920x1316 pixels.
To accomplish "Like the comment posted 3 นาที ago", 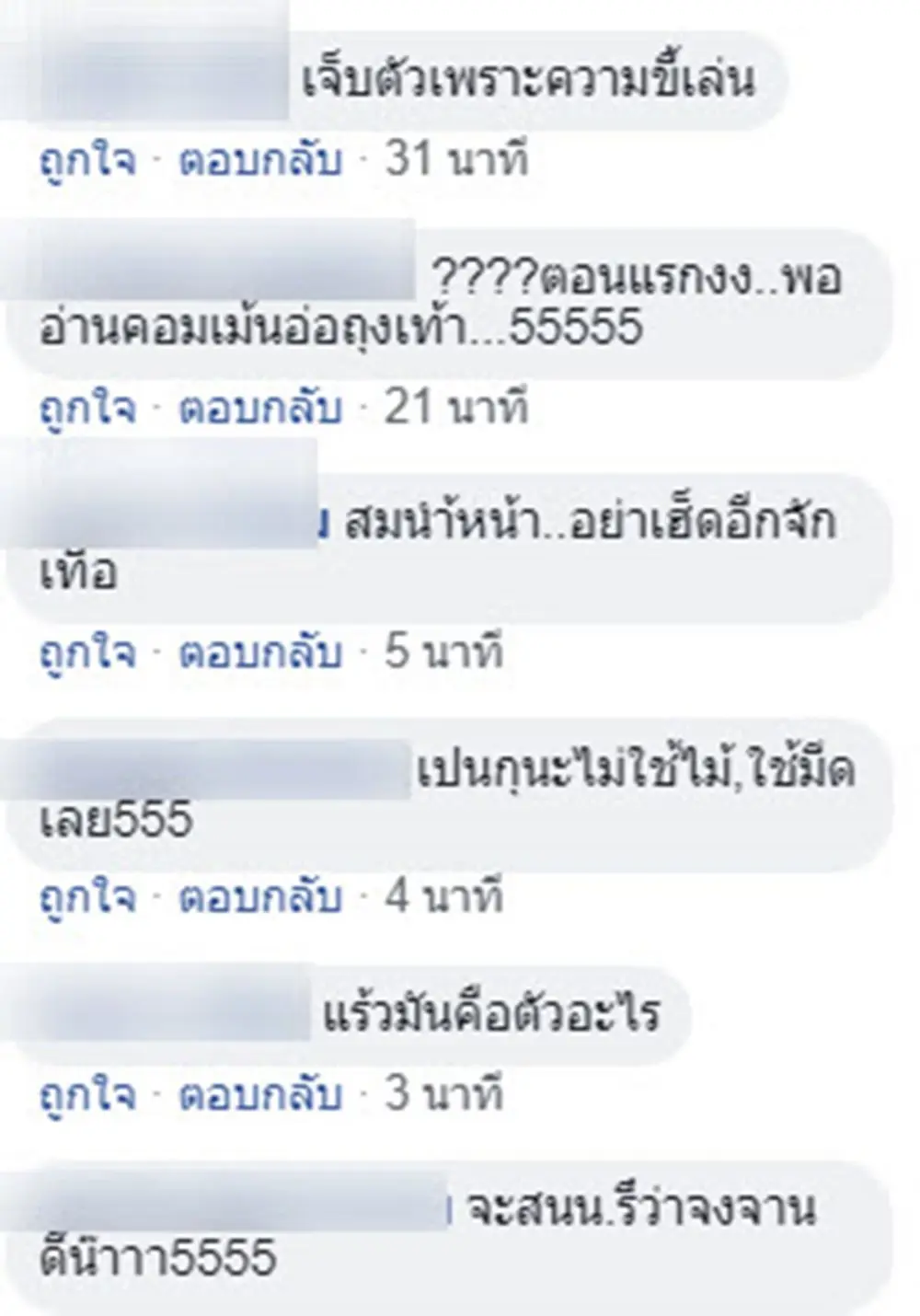I will click(87, 1095).
